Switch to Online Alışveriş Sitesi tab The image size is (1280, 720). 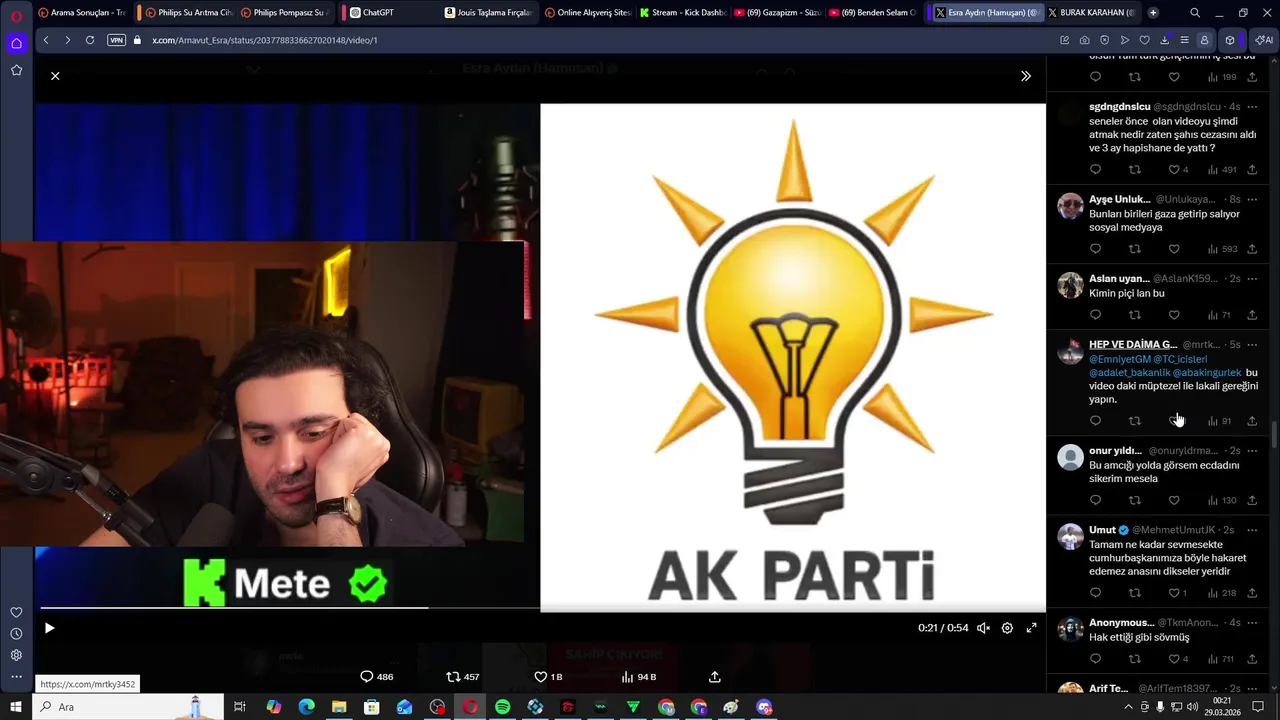click(x=586, y=13)
